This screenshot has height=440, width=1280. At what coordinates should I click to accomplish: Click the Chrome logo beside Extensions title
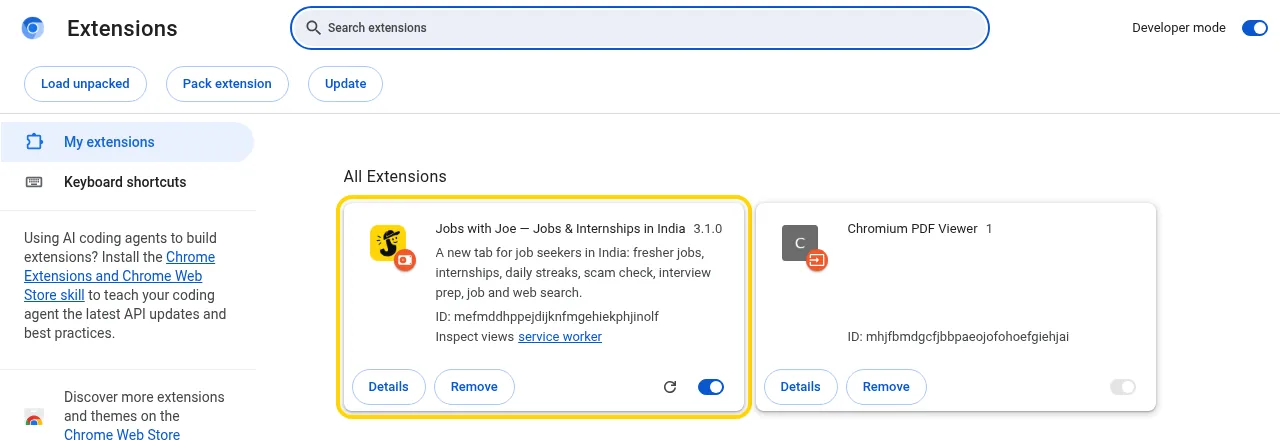[x=33, y=28]
